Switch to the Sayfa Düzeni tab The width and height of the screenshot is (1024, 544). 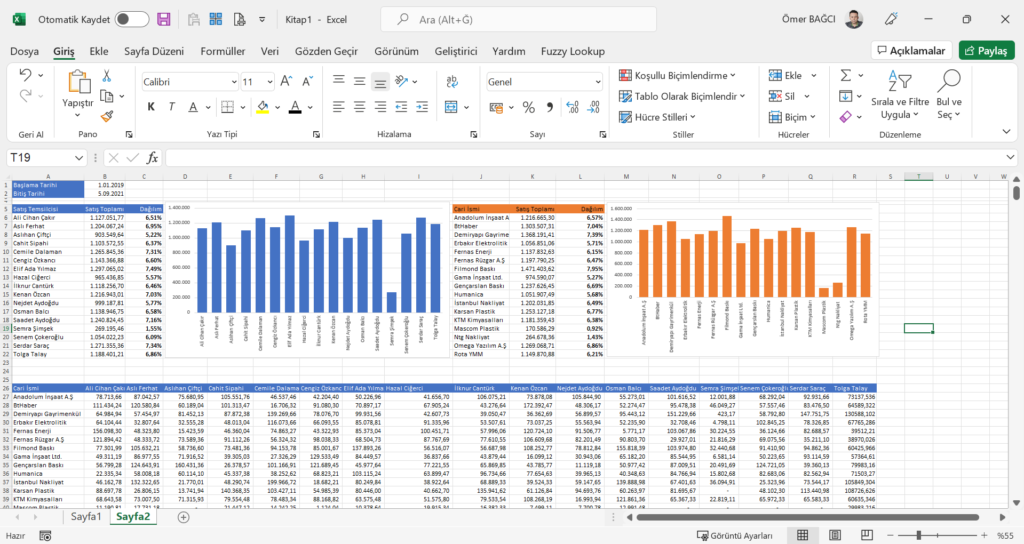coord(154,51)
